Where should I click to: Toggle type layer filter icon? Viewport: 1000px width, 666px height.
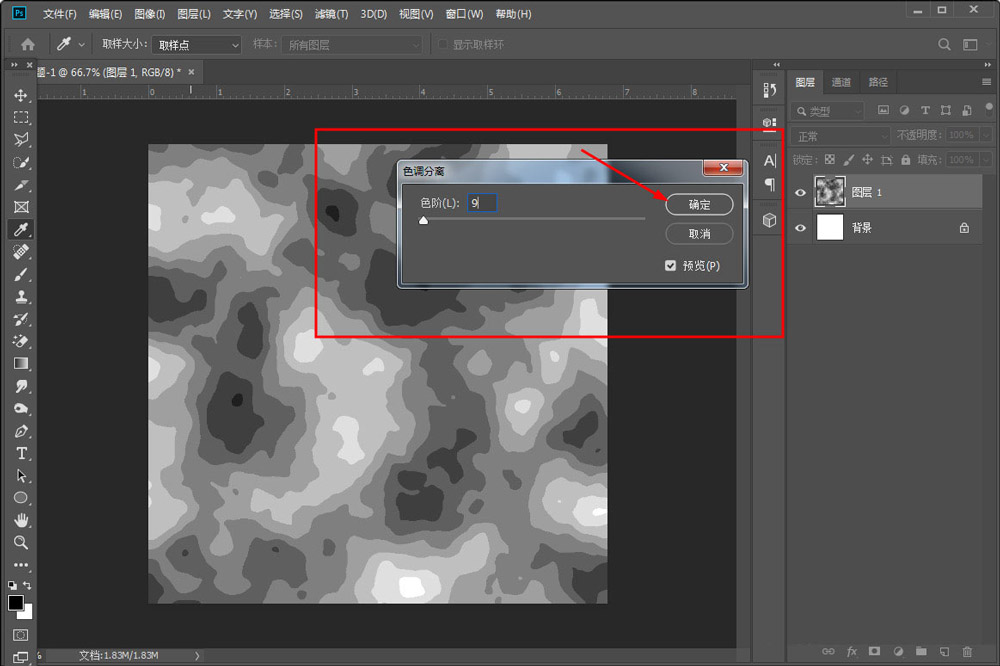(x=925, y=110)
